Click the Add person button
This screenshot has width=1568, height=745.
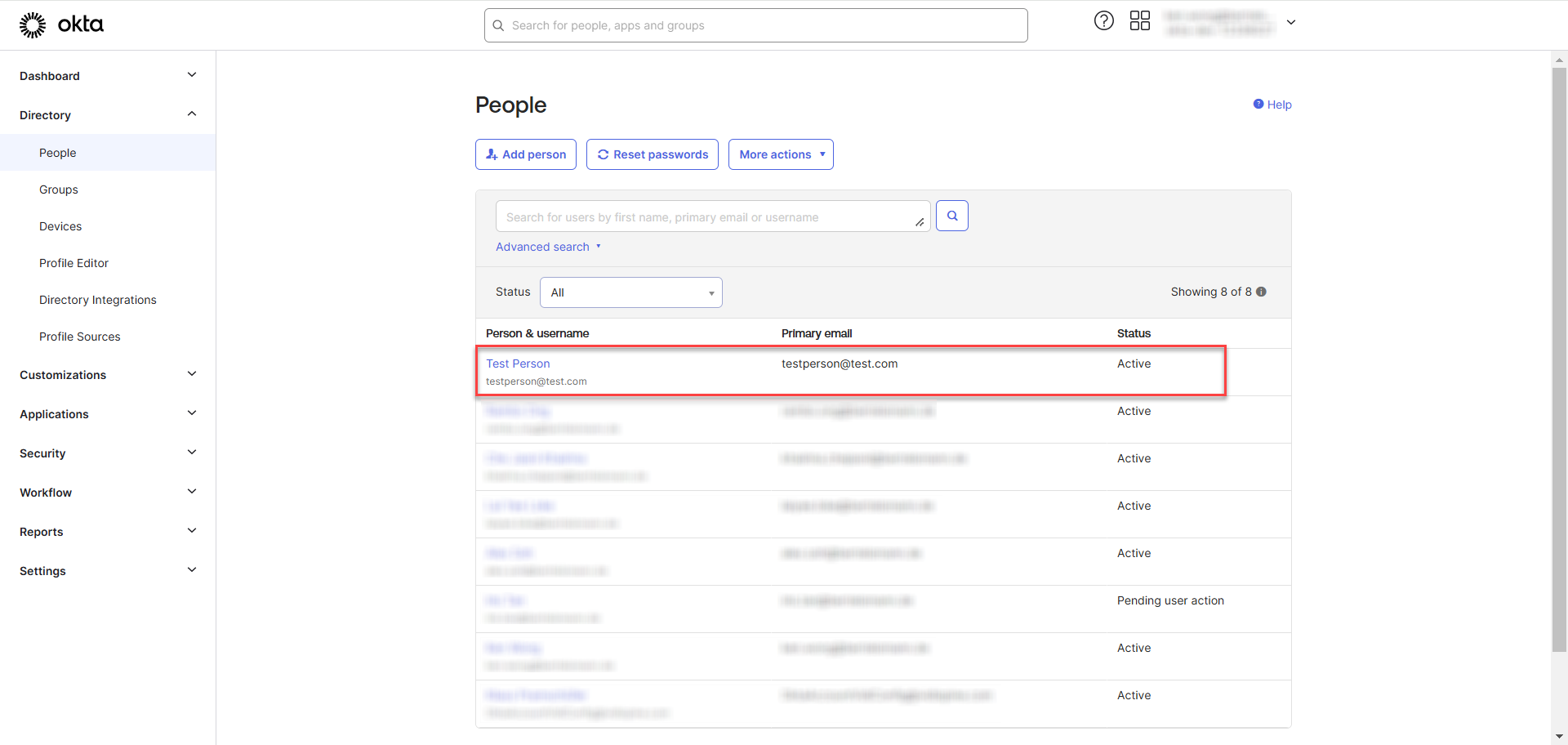coord(526,154)
